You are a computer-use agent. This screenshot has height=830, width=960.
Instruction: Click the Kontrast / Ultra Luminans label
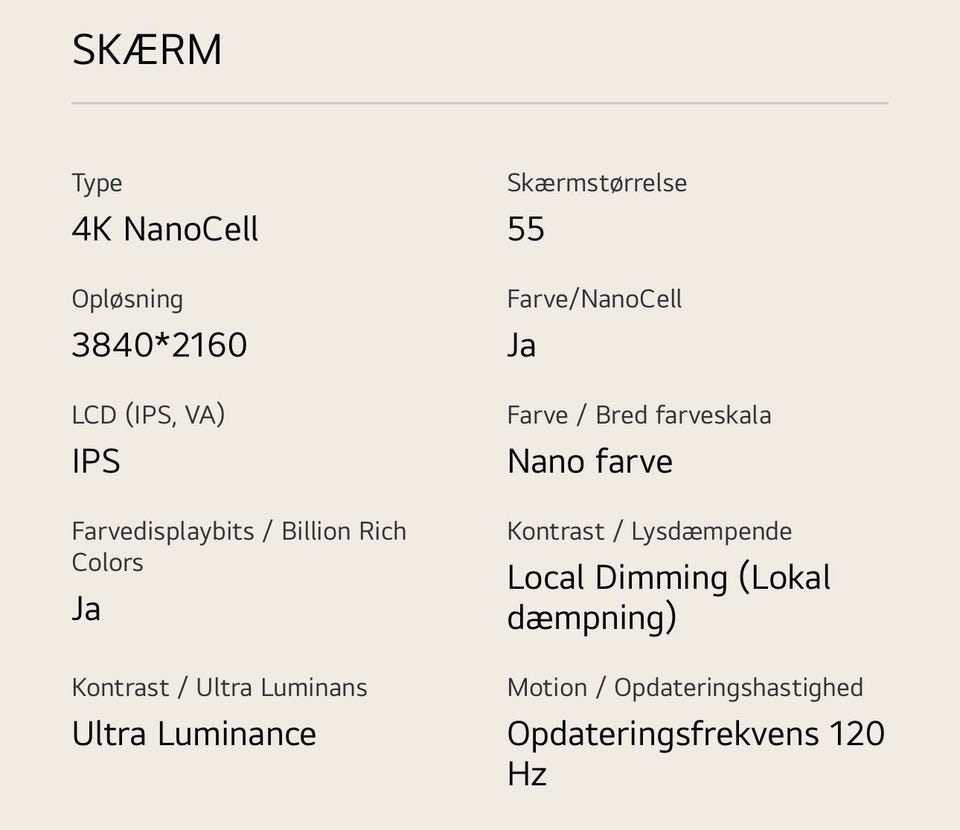219,688
